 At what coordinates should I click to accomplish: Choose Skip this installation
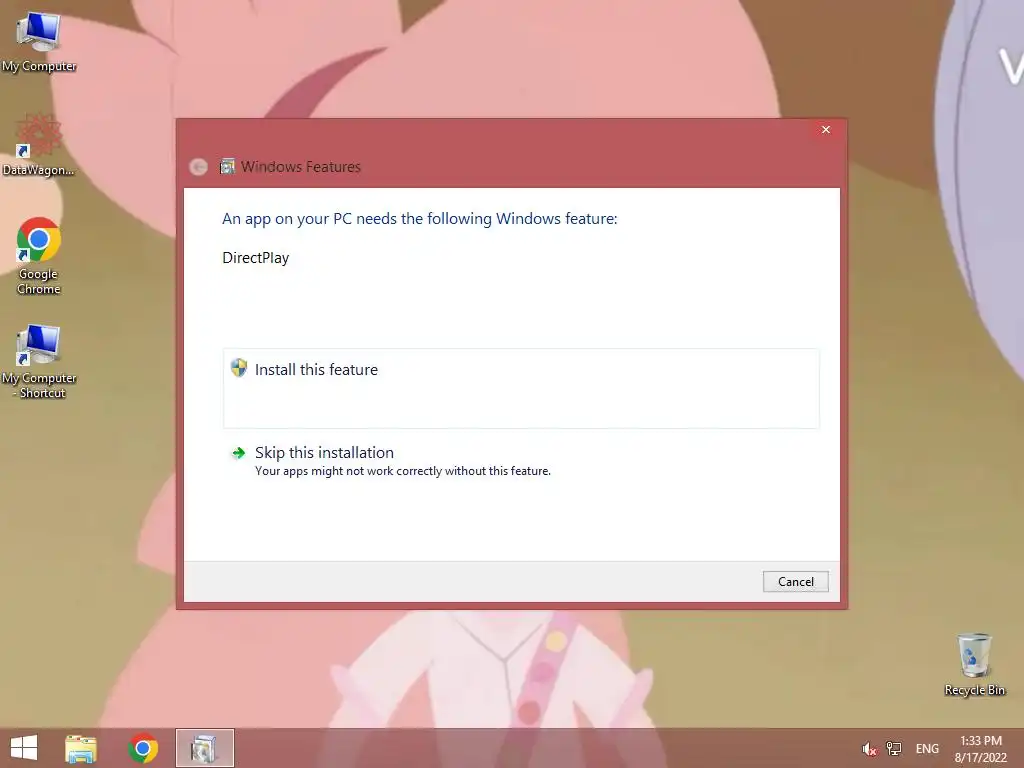coord(521,461)
